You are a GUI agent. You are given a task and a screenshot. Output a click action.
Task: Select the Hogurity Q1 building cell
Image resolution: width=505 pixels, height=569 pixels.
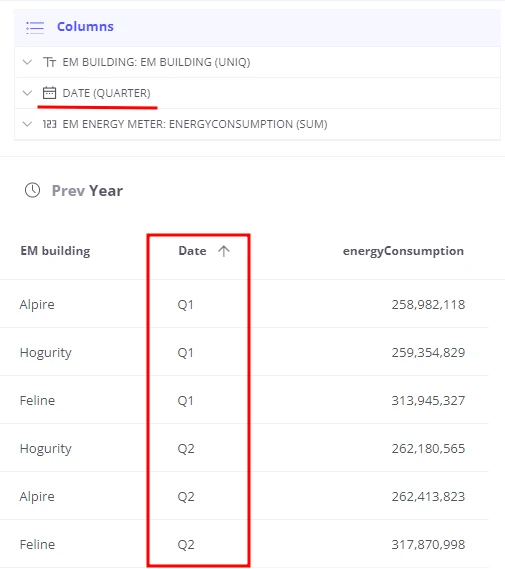pos(46,353)
